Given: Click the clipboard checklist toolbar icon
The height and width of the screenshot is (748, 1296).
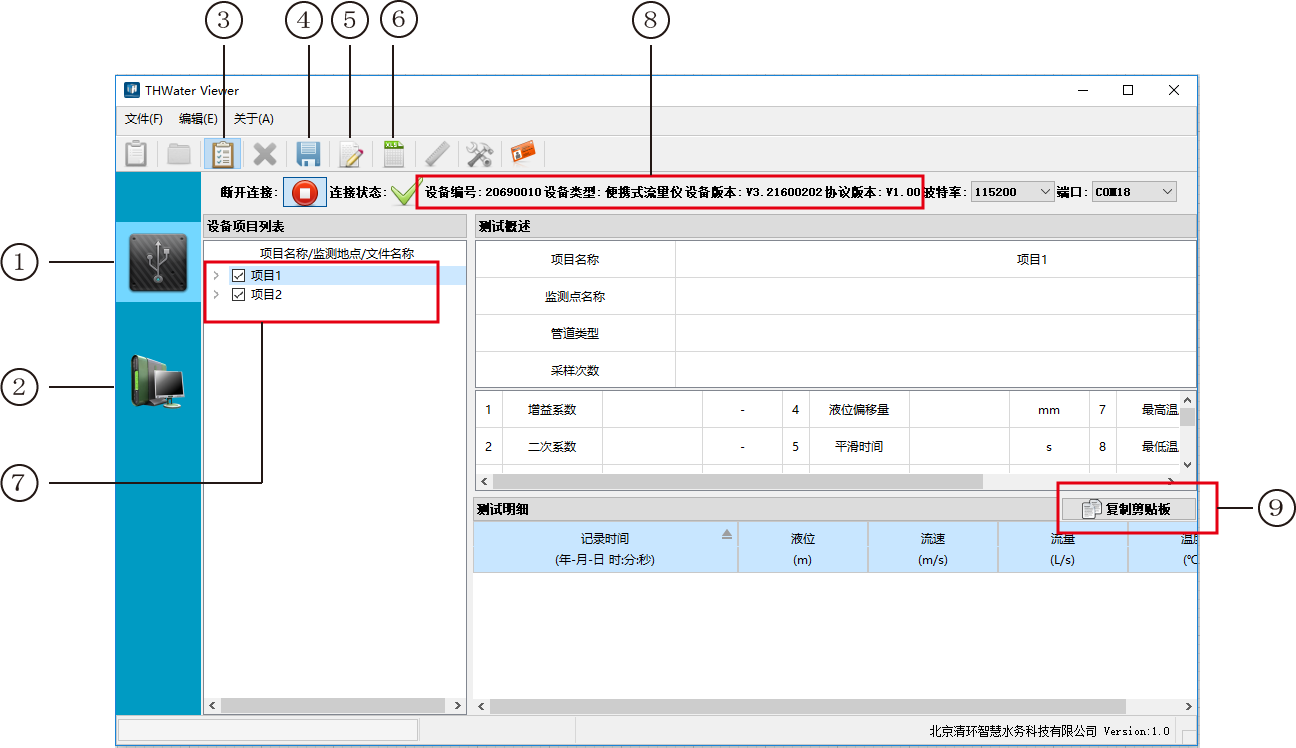Looking at the screenshot, I should click(222, 154).
